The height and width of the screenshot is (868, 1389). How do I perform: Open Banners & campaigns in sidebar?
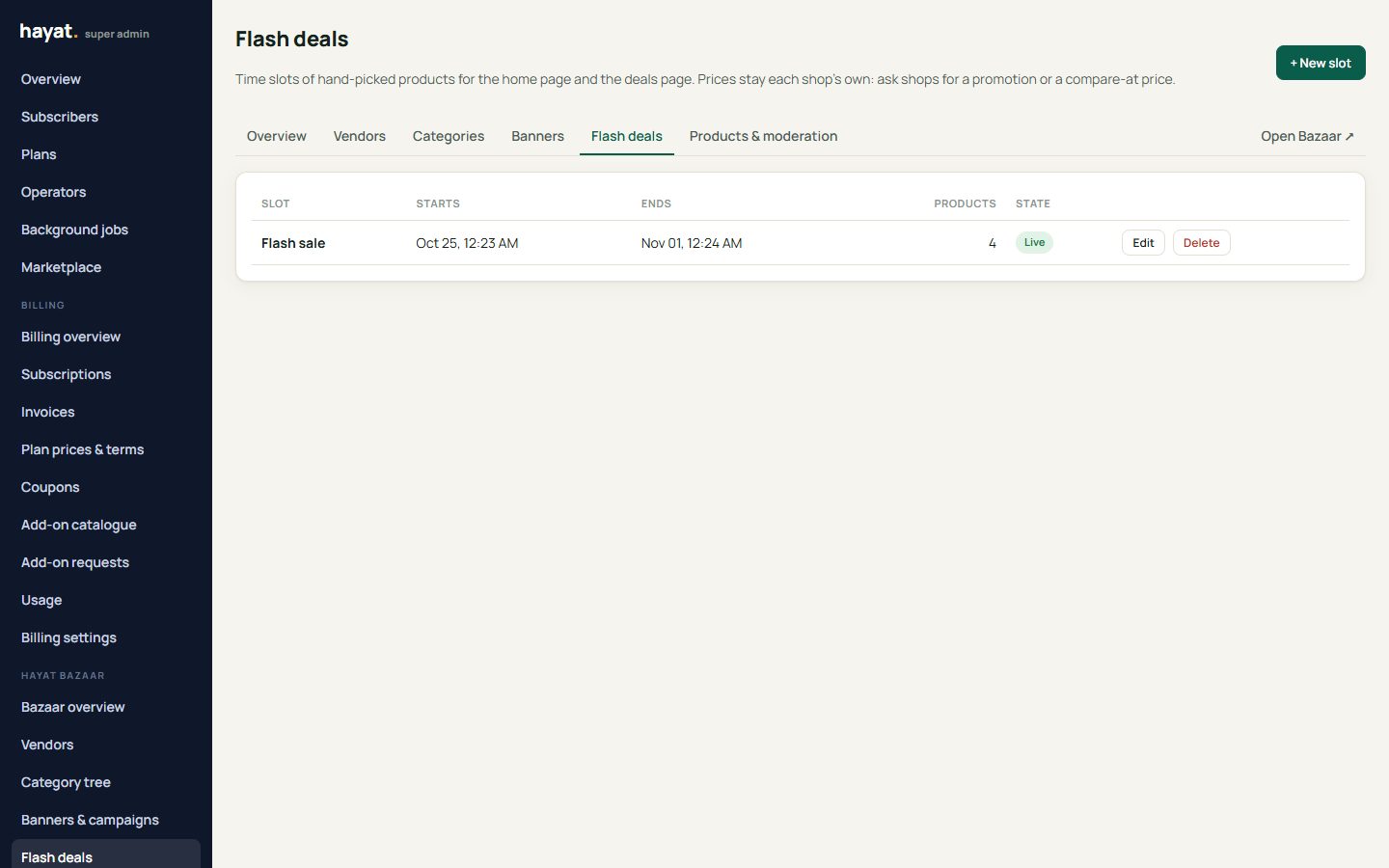[90, 820]
